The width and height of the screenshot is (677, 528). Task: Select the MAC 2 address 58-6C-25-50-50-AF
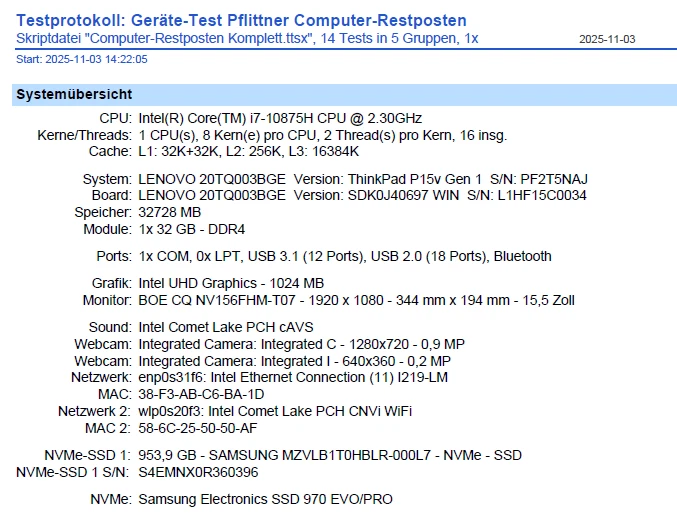point(198,428)
